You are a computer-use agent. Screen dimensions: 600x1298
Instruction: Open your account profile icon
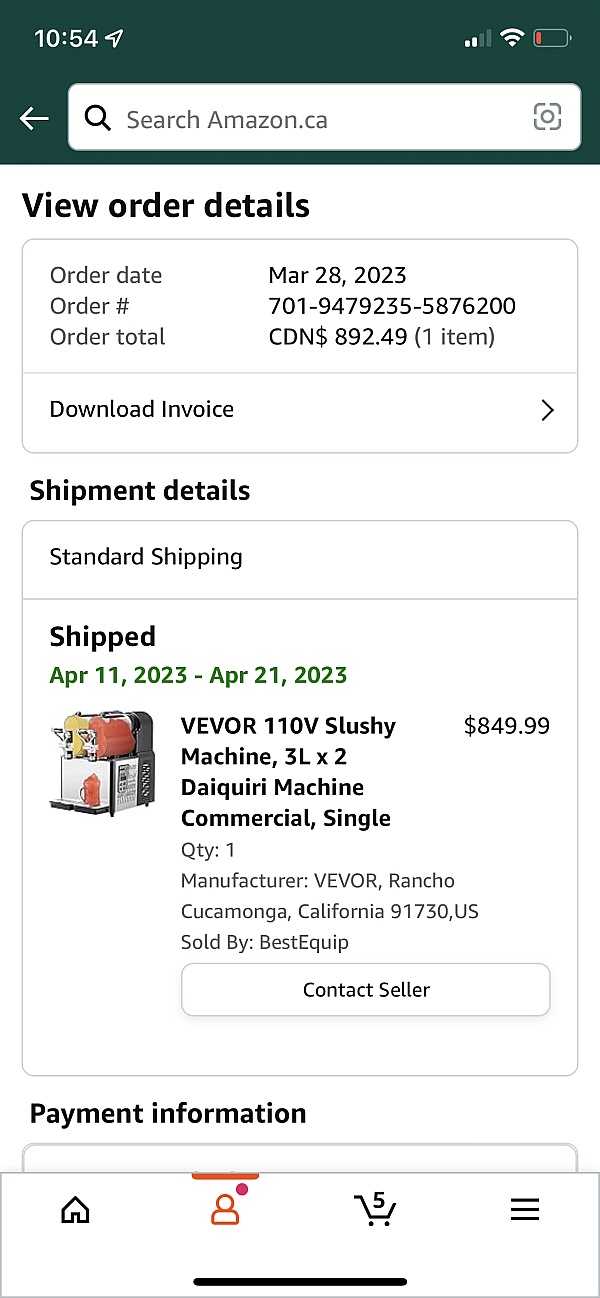tap(222, 1210)
